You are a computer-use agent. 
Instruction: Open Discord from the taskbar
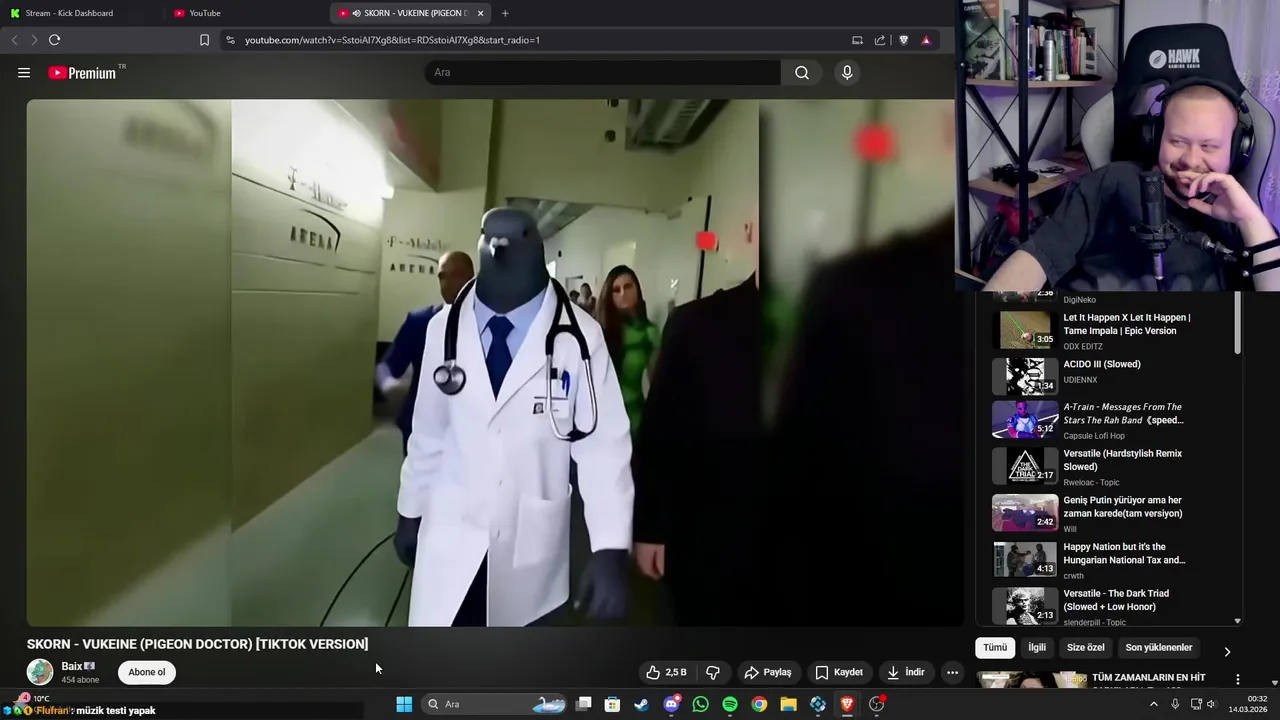[x=671, y=704]
